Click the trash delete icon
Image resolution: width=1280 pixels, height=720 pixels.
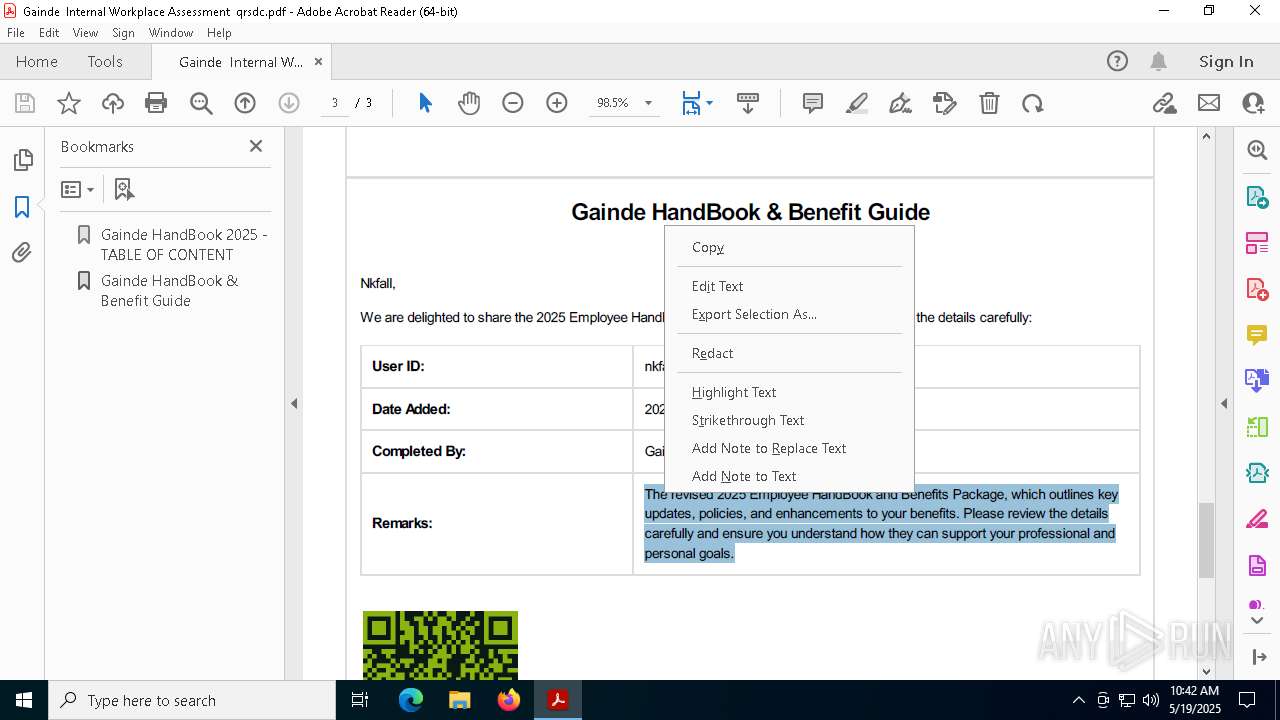[989, 103]
